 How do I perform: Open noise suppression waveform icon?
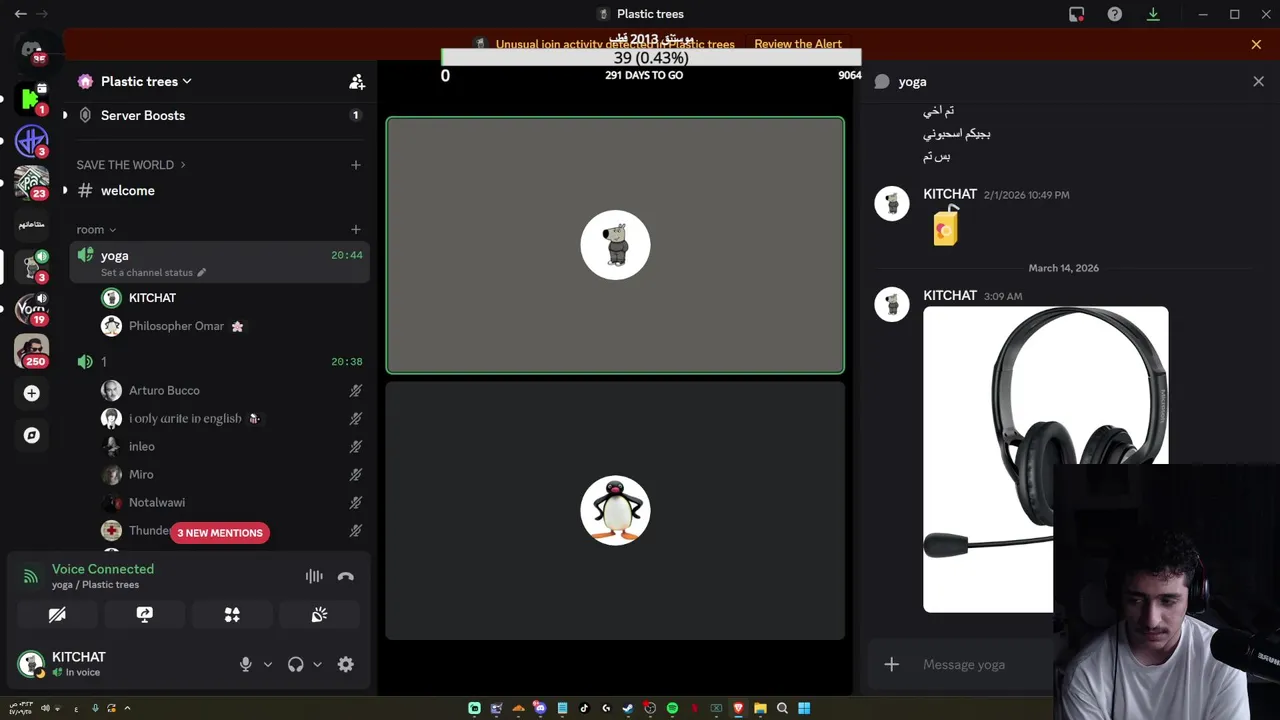click(x=314, y=576)
